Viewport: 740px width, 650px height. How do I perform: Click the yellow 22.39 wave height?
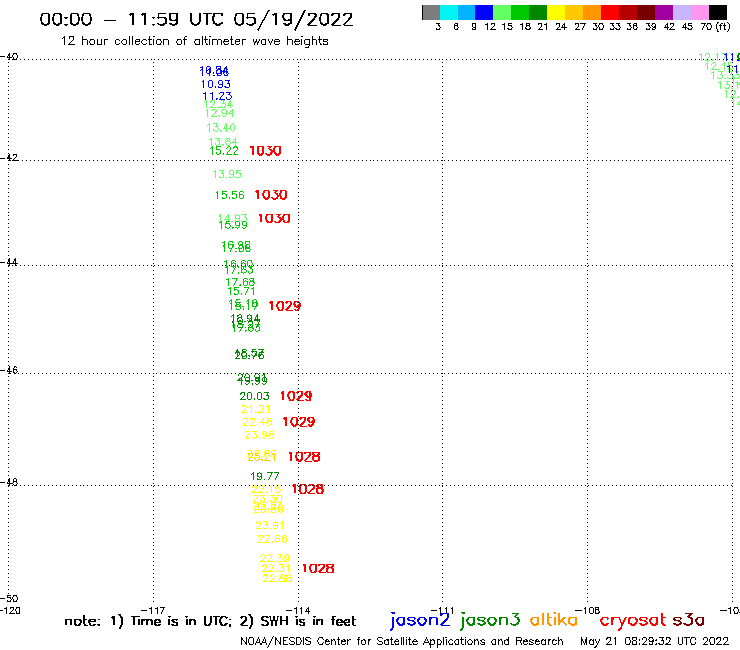pyautogui.click(x=275, y=558)
